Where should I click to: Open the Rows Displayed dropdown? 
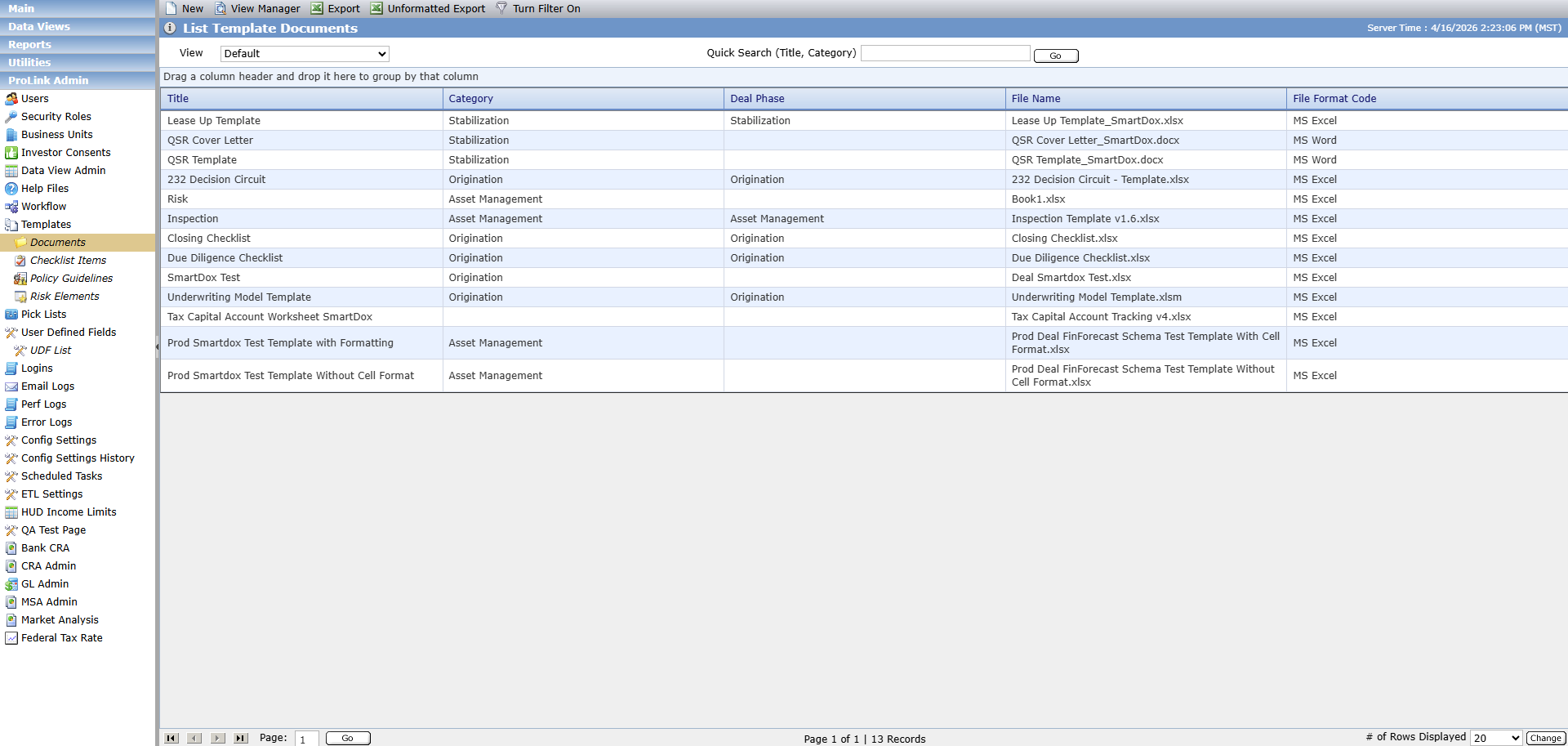tap(1496, 738)
